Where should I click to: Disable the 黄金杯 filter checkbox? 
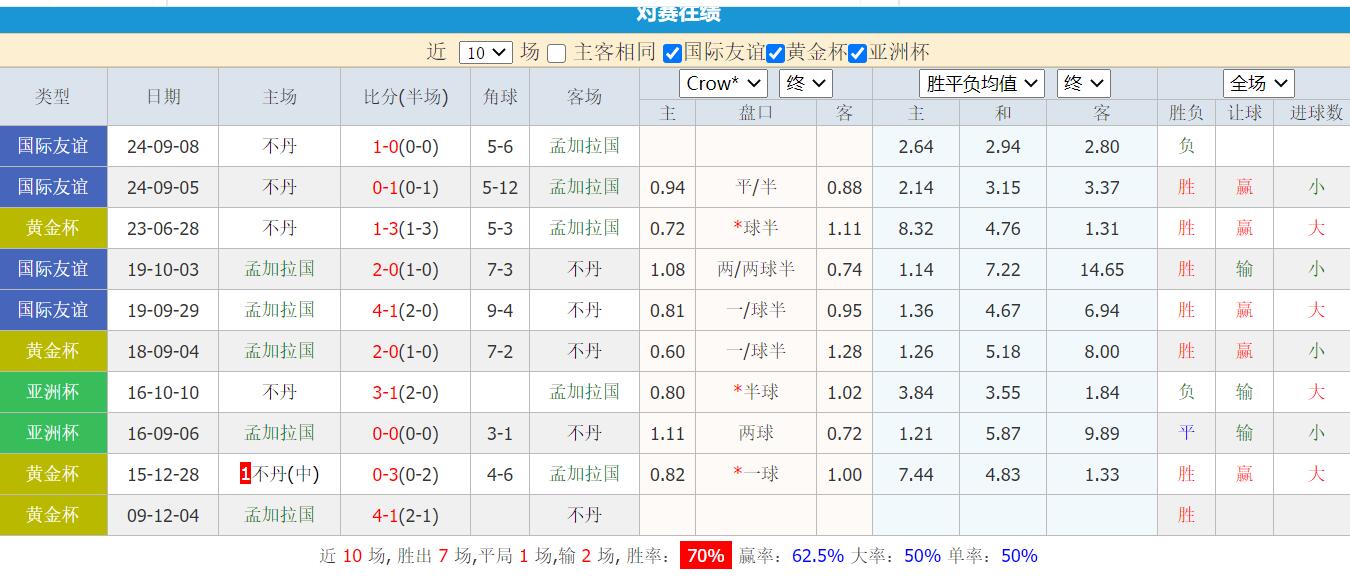[x=775, y=53]
